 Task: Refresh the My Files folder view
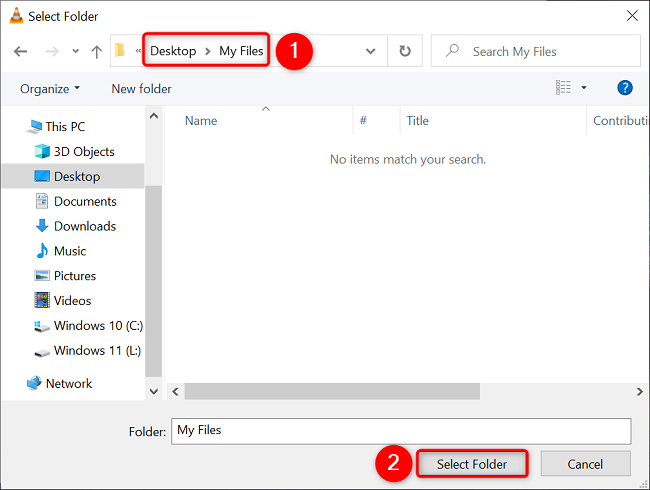pos(404,51)
